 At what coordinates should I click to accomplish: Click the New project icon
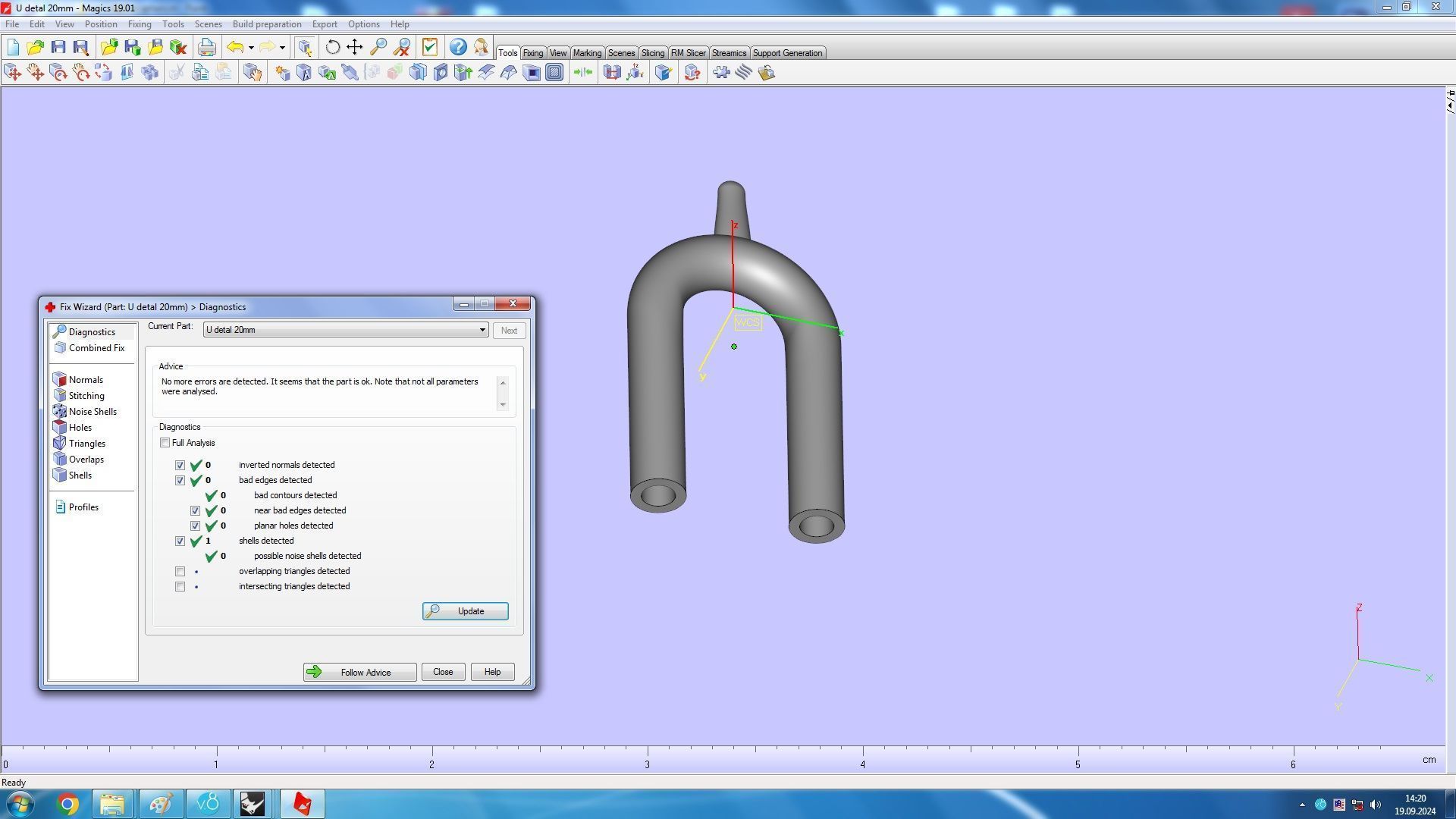[13, 48]
